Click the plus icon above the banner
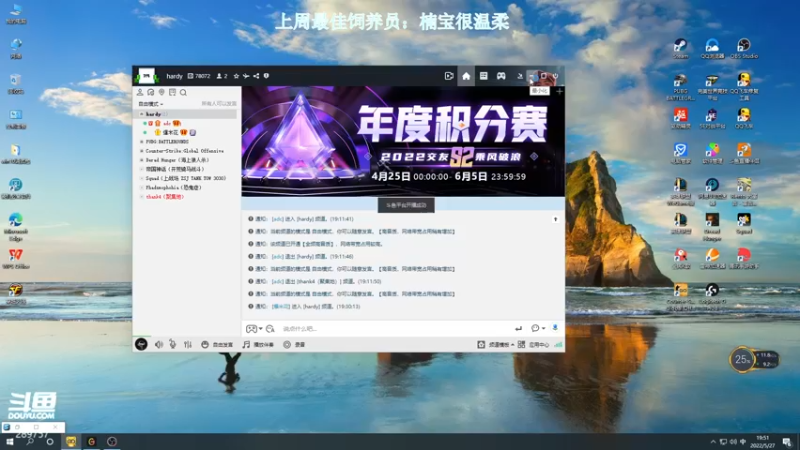 [x=560, y=92]
